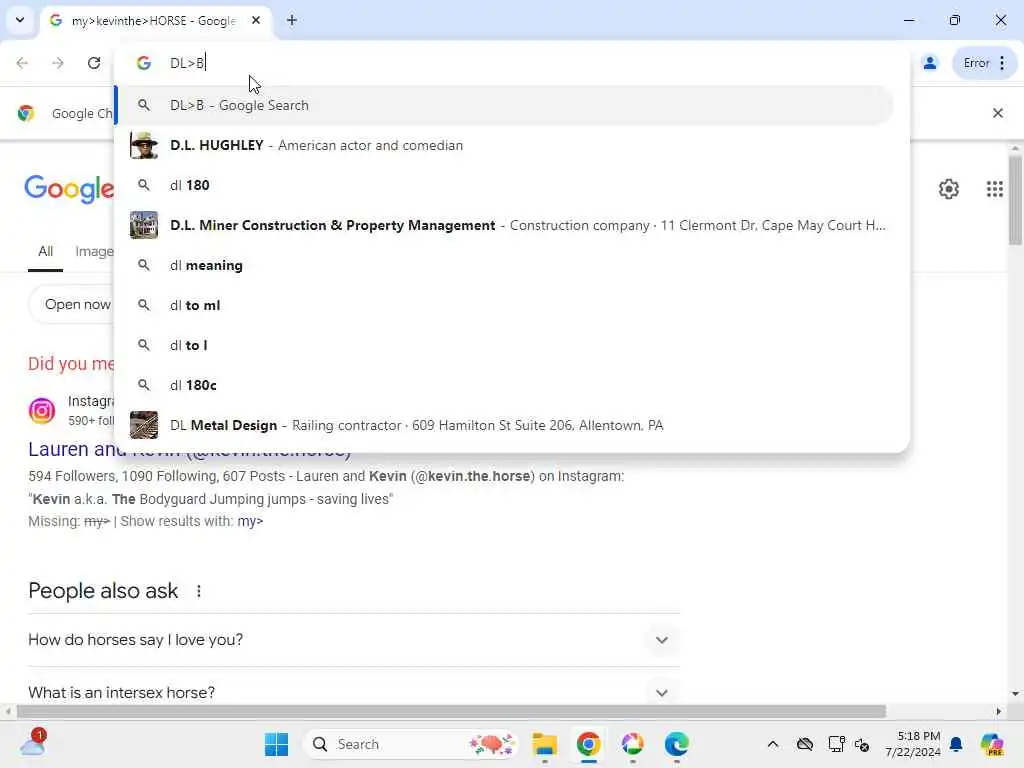1024x768 pixels.
Task: Open 'Show results with: my>' link
Action: coord(250,521)
